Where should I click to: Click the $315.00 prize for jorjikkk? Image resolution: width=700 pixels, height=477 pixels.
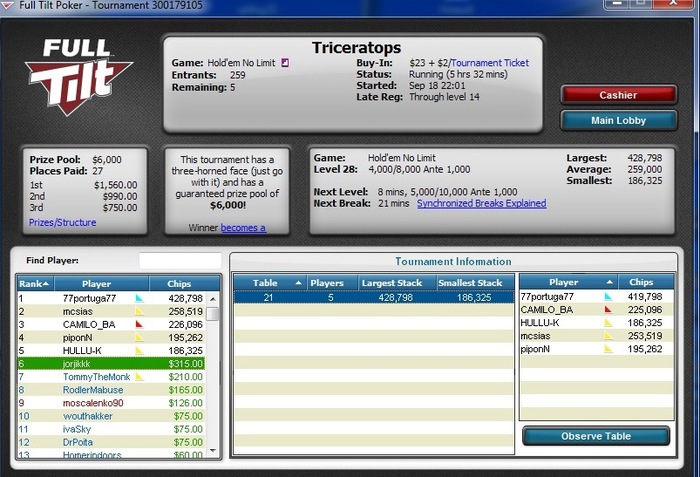(x=185, y=364)
